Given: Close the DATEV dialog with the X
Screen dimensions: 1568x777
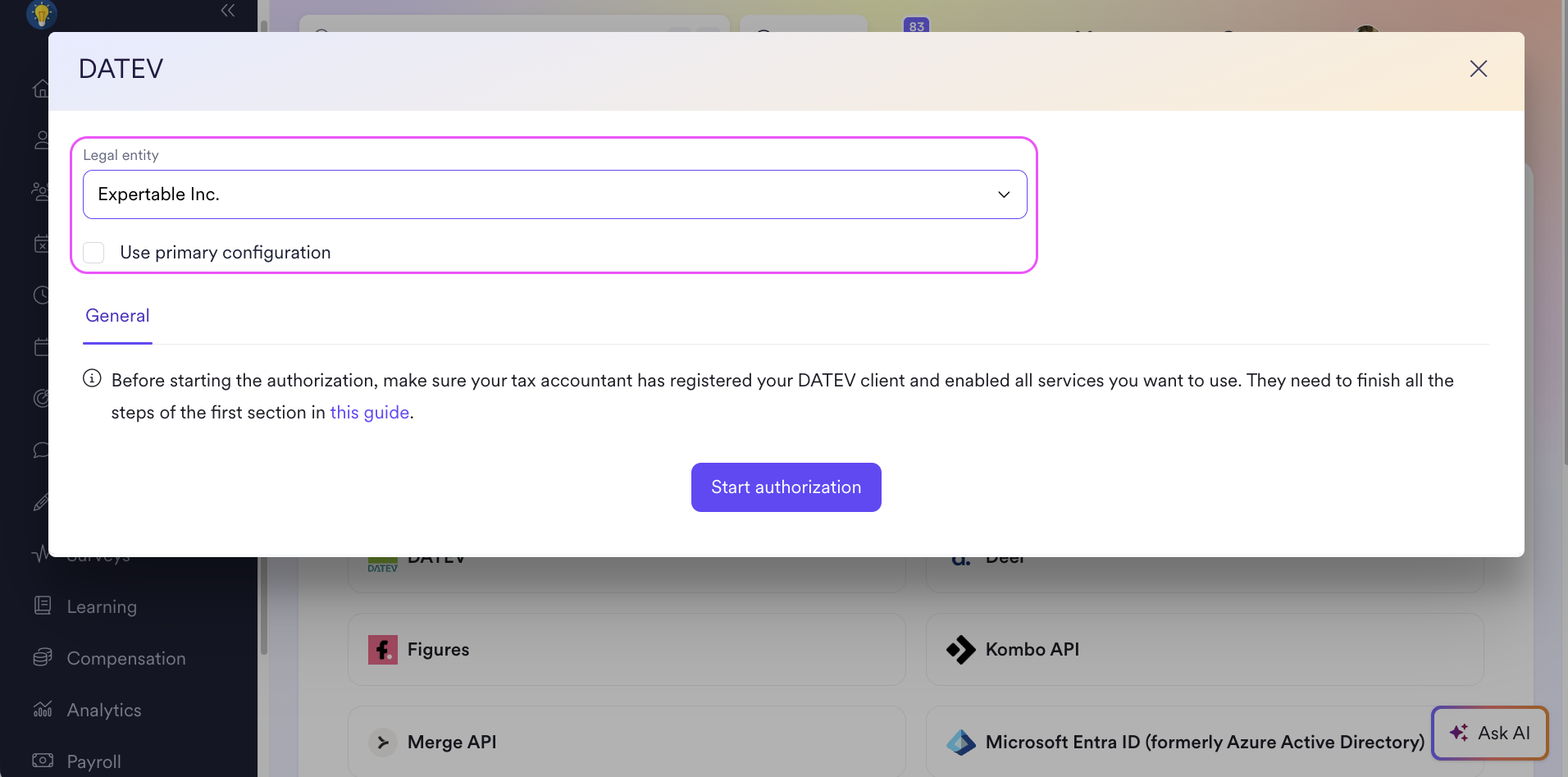Looking at the screenshot, I should click(1478, 69).
